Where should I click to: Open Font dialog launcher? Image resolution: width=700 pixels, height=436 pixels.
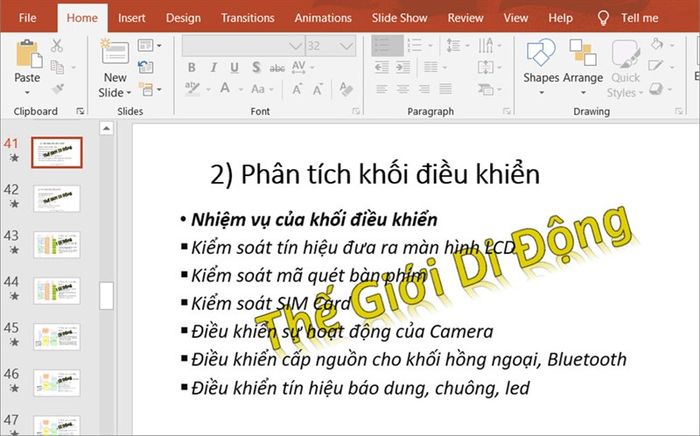click(x=356, y=111)
